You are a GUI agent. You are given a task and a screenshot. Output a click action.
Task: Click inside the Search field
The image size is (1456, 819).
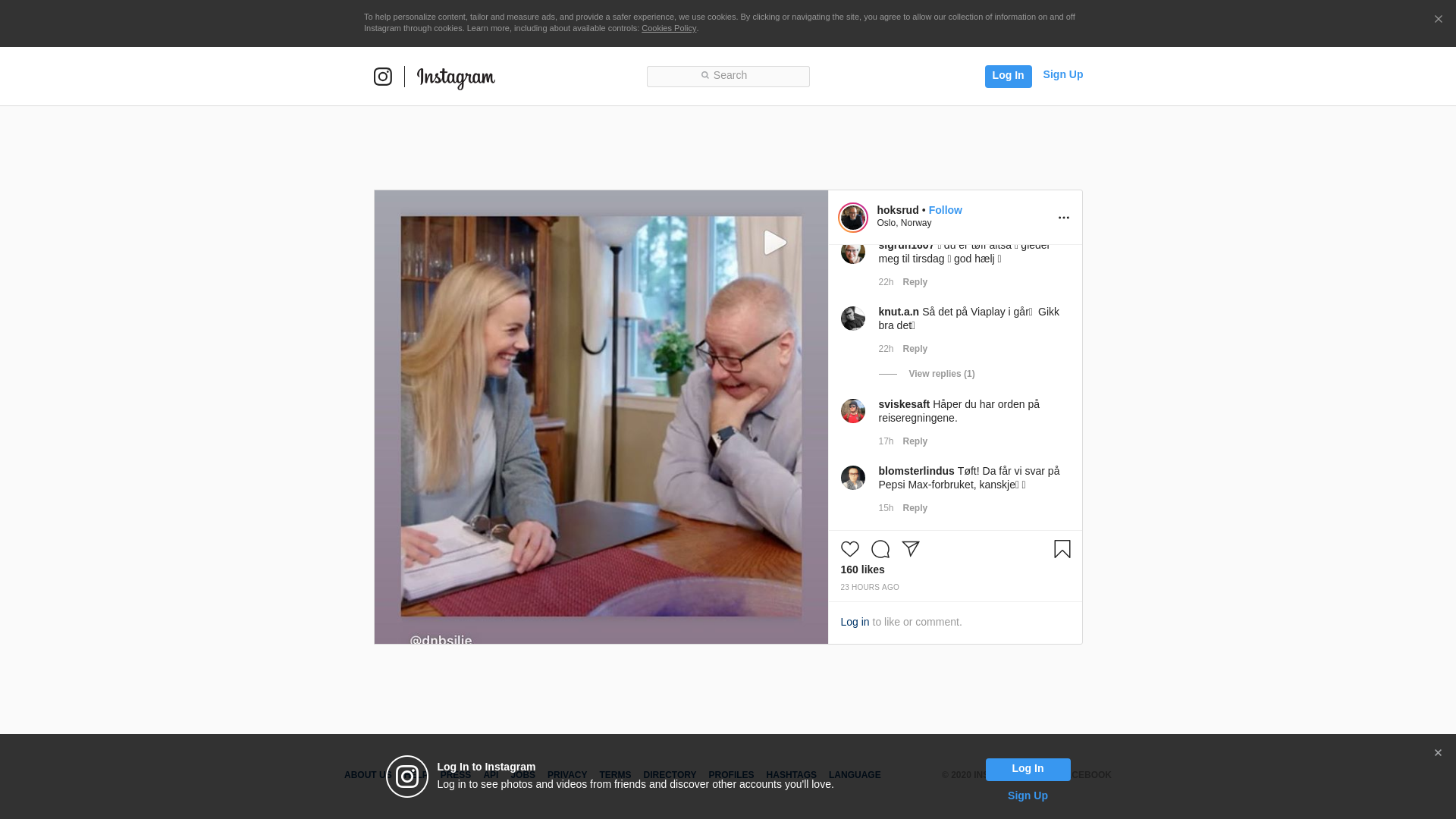(728, 77)
